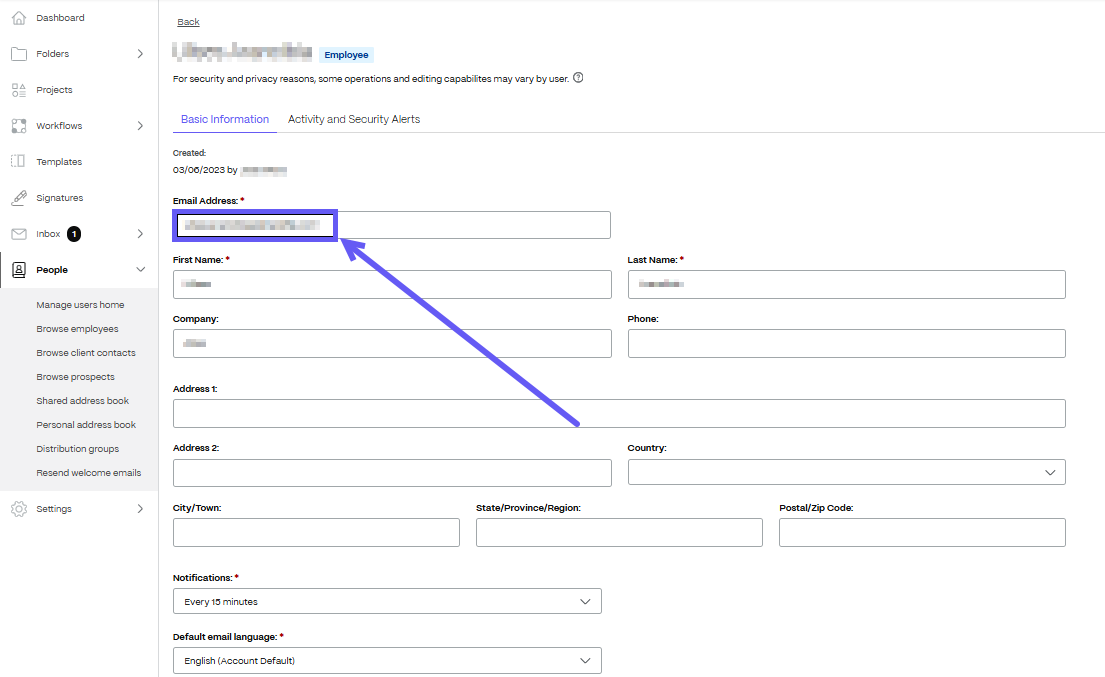Select the Basic Information tab
1105x677 pixels.
point(225,119)
